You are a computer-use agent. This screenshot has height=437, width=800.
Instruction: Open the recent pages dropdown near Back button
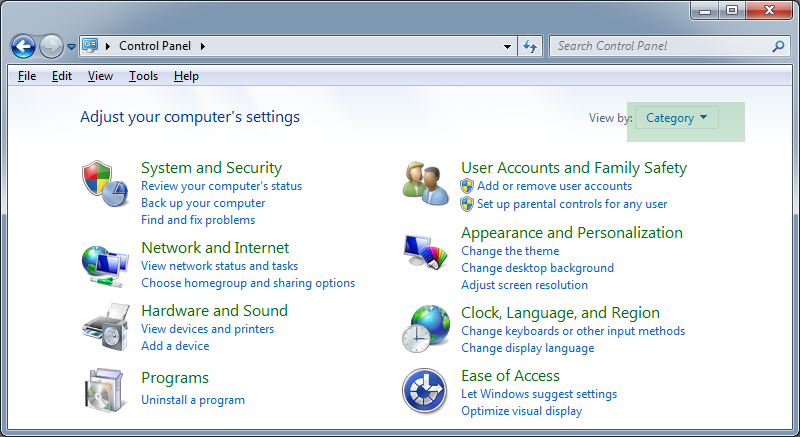coord(71,46)
